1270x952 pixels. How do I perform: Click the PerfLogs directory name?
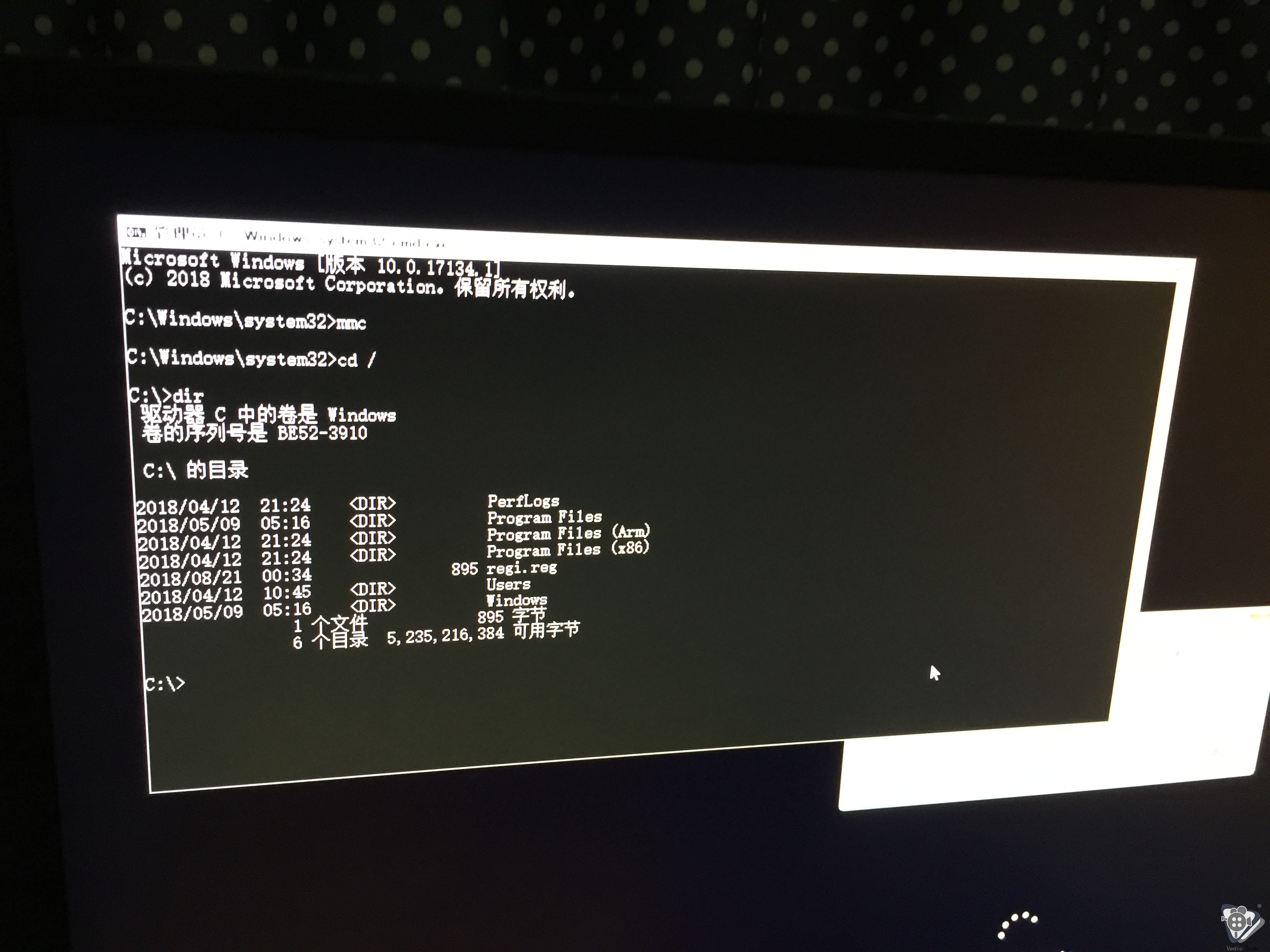[x=523, y=502]
